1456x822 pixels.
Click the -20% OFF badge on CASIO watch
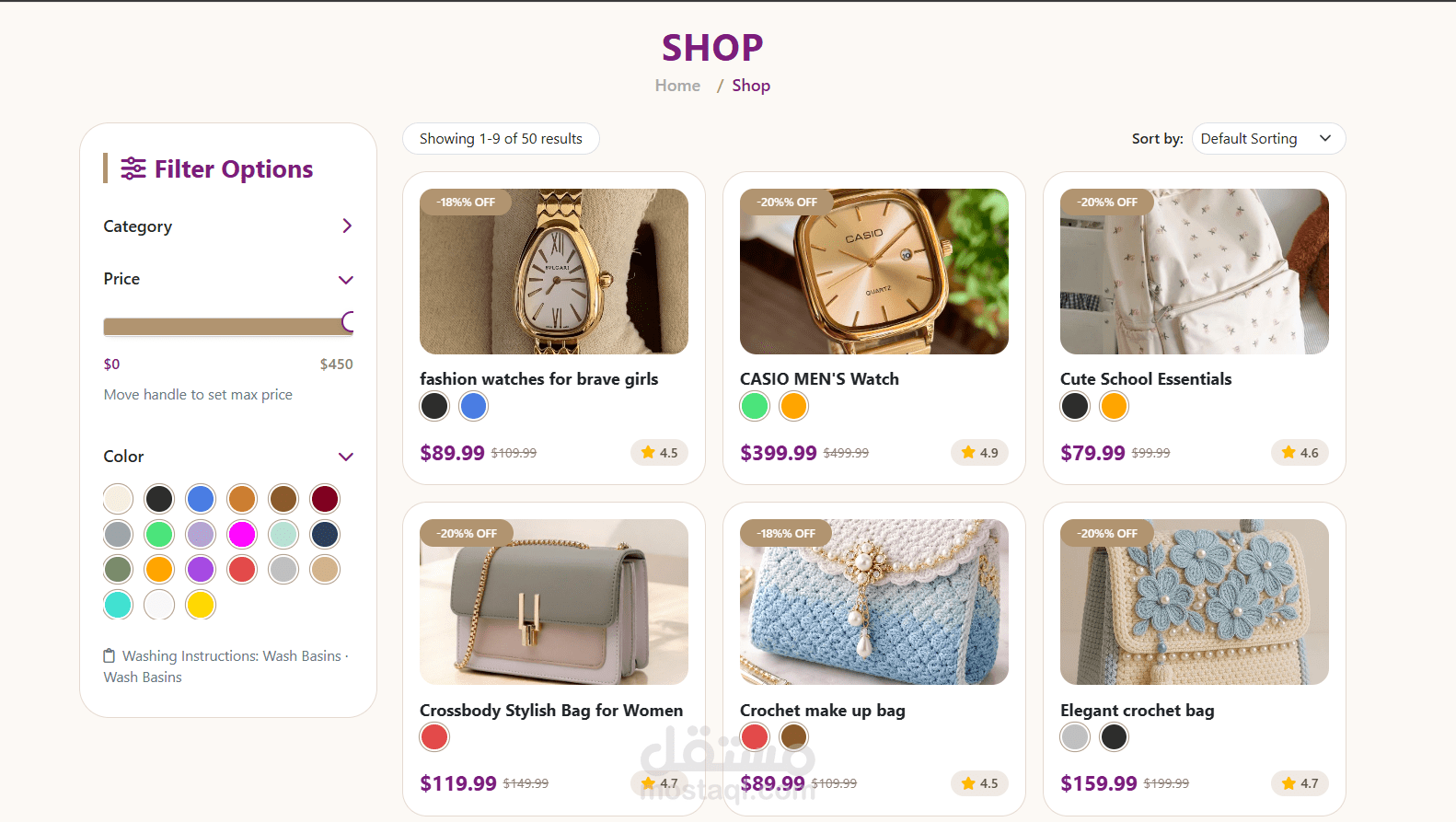point(787,202)
